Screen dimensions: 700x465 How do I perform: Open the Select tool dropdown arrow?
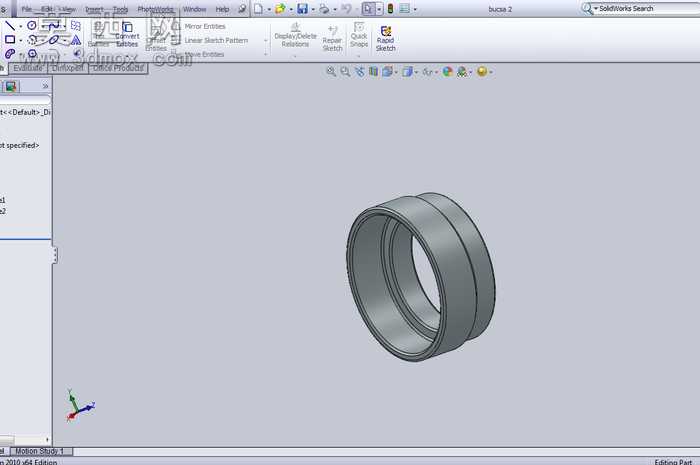[379, 9]
